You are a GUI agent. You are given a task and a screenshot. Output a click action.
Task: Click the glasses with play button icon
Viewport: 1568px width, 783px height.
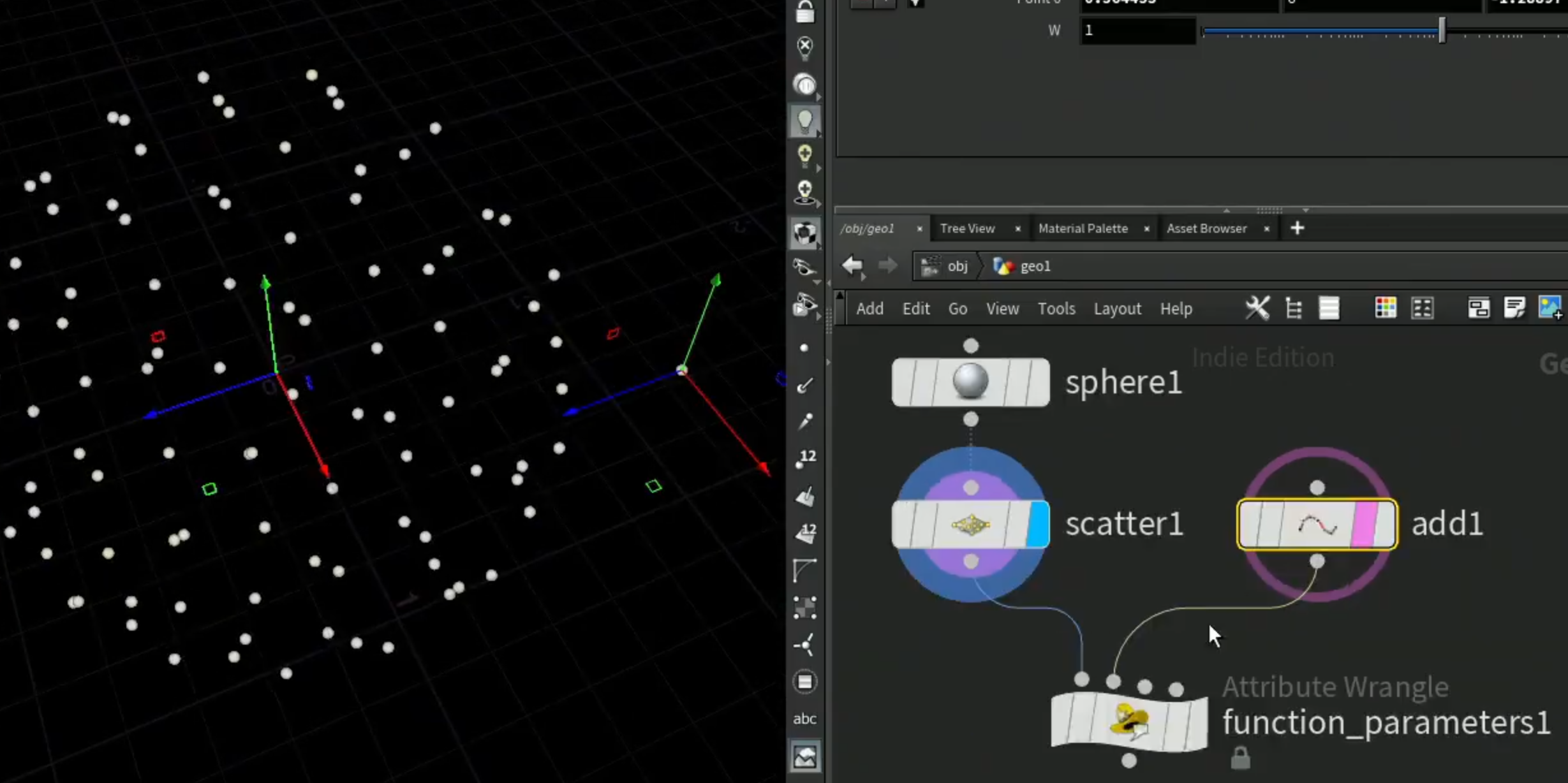(x=805, y=304)
